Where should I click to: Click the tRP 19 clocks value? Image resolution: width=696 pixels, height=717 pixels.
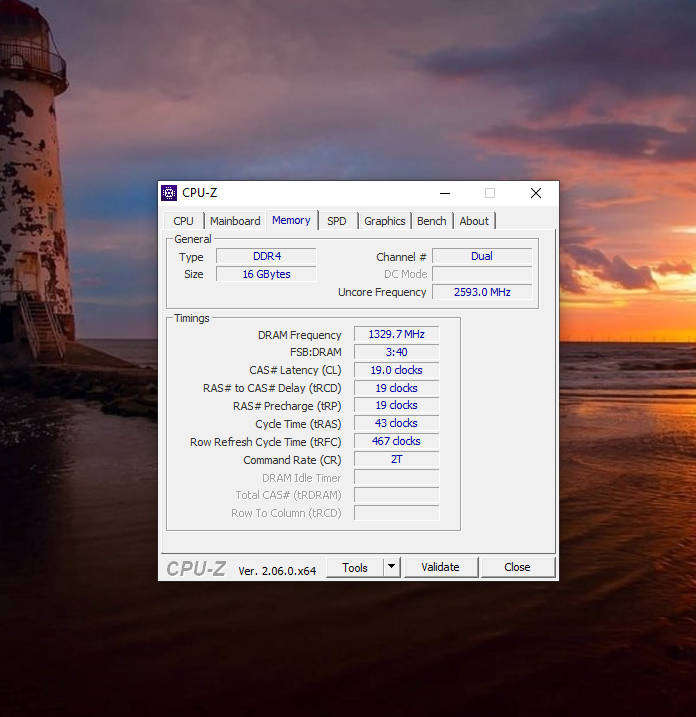click(396, 405)
